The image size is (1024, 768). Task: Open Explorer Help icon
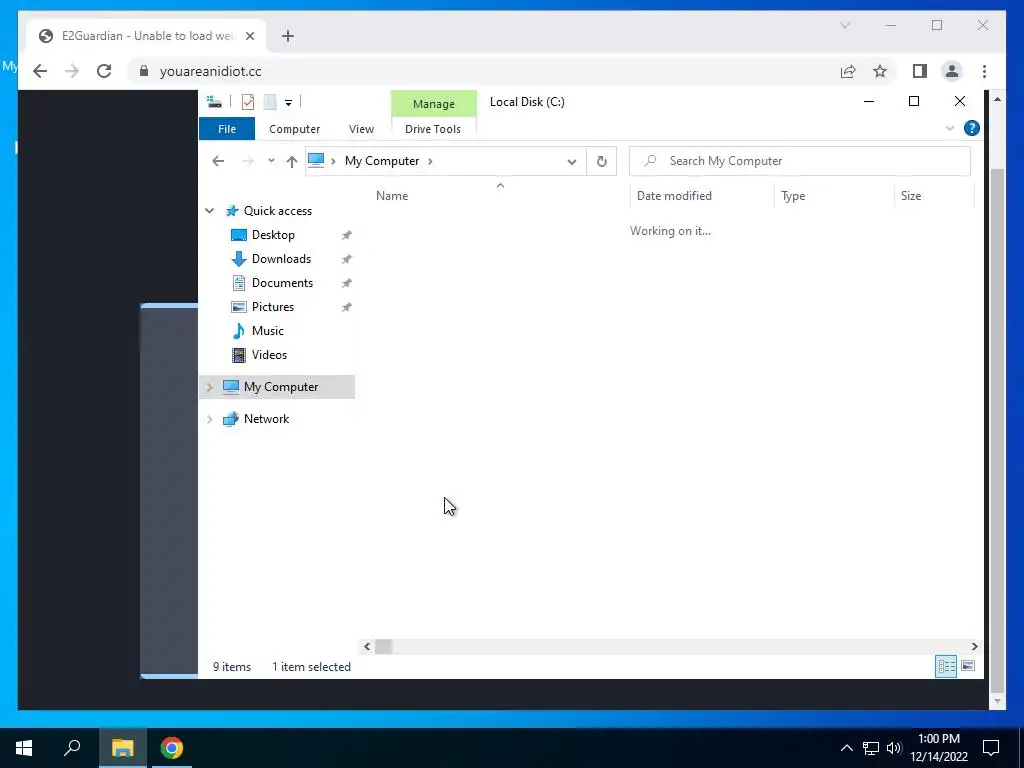click(971, 129)
